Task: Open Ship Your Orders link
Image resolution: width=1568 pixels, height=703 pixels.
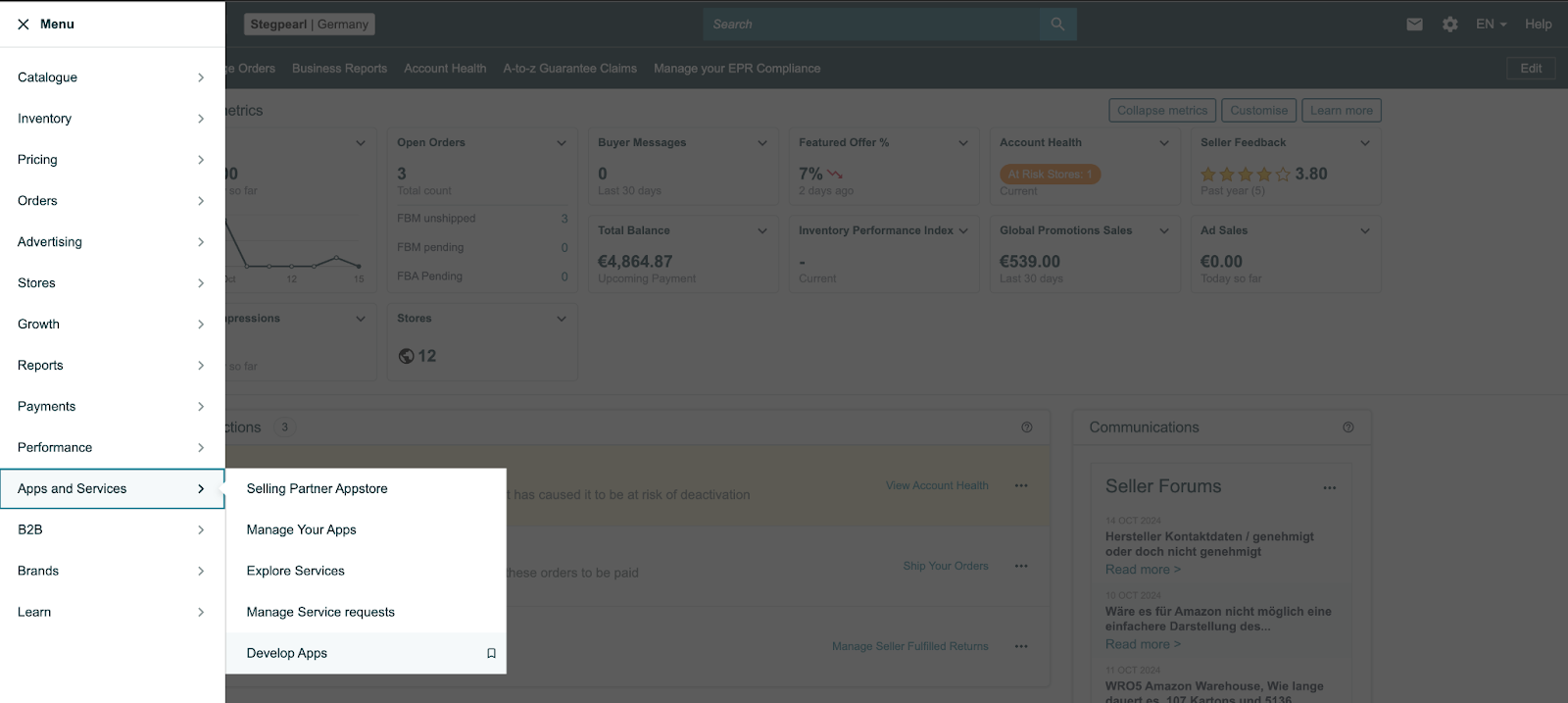Action: click(946, 566)
